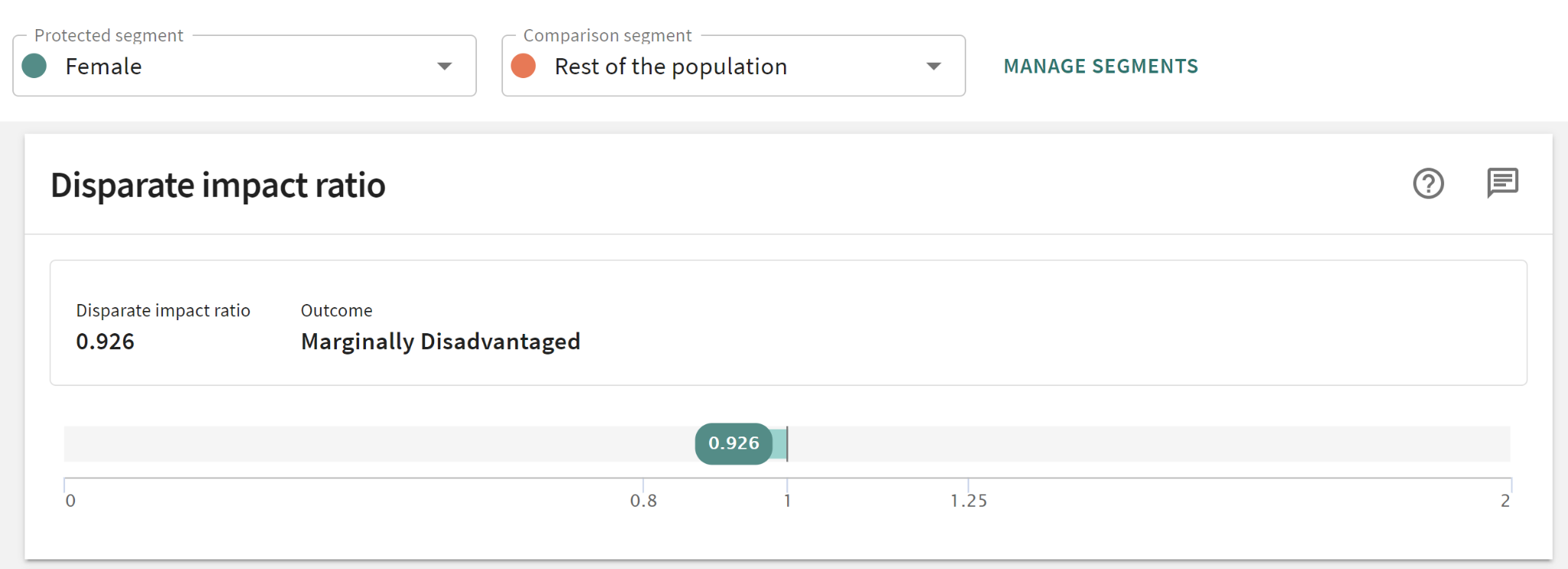The height and width of the screenshot is (569, 1568).
Task: Click the MANAGE SEGMENTS button
Action: (x=1101, y=67)
